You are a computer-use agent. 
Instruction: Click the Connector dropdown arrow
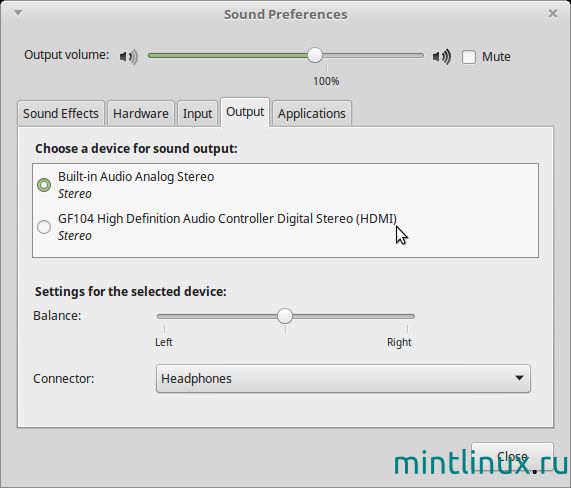click(519, 378)
